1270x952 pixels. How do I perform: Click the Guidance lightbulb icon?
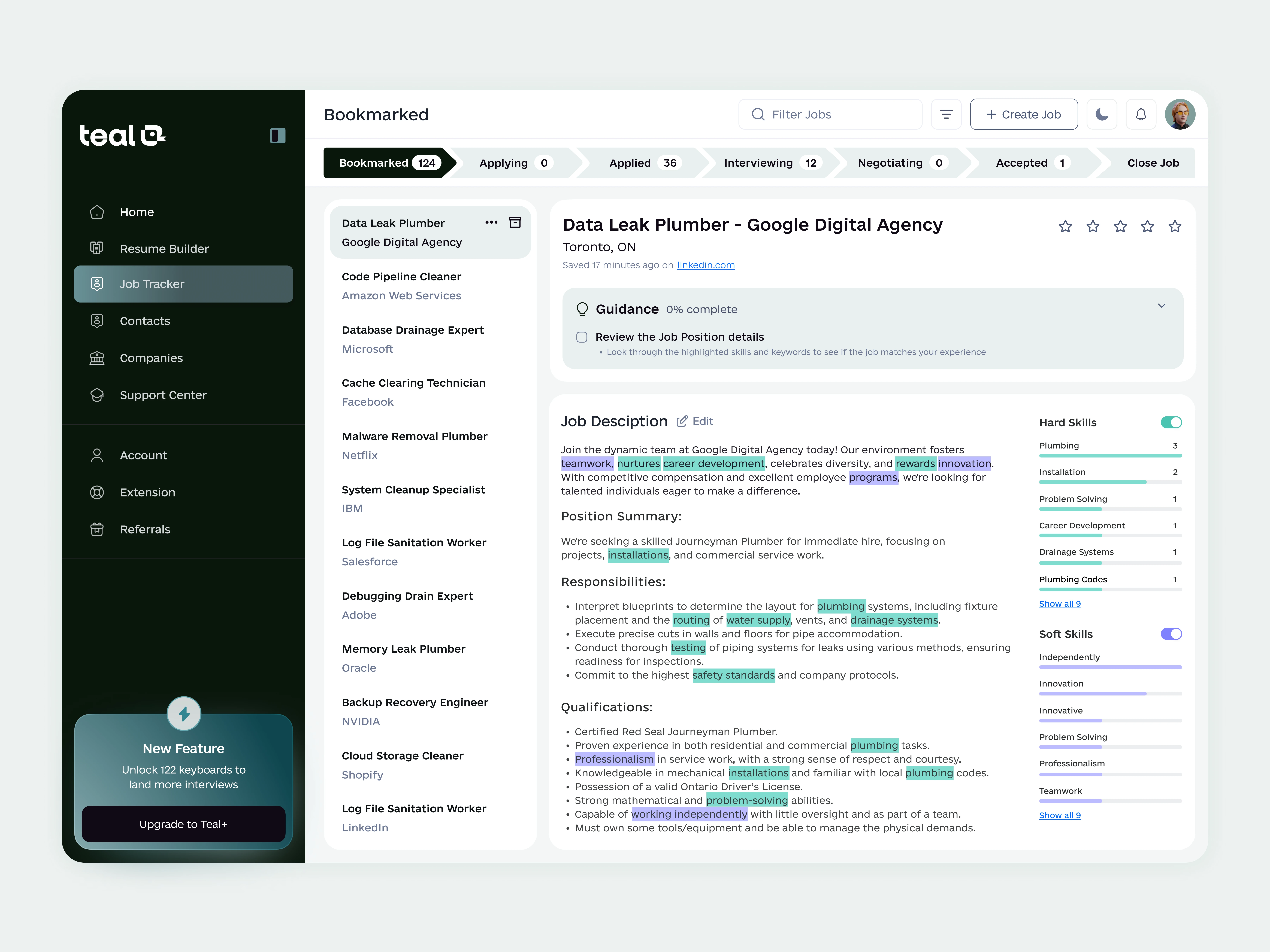[x=582, y=309]
